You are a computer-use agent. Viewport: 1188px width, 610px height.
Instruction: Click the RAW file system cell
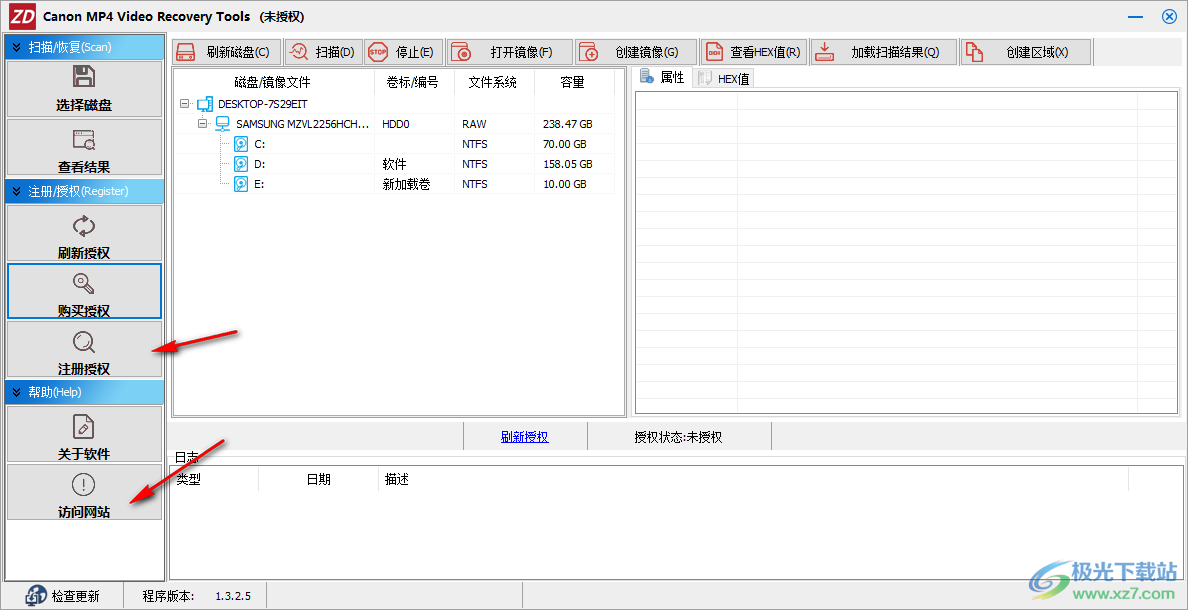494,124
